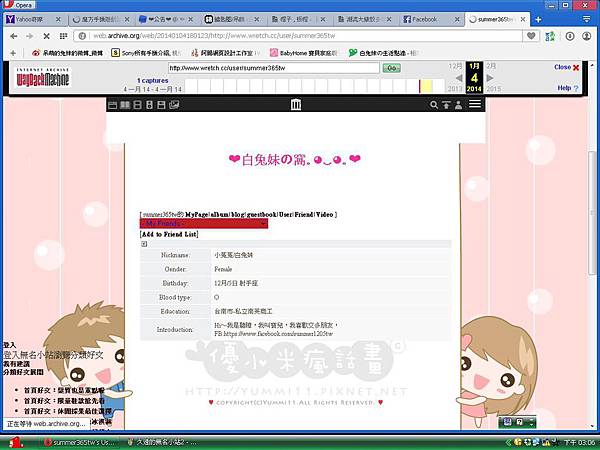Open the Video link
Screen dimensions: 600x450
[324, 214]
